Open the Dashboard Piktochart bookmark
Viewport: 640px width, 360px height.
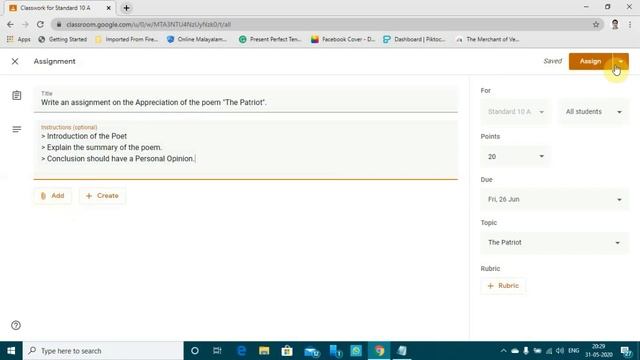pyautogui.click(x=414, y=39)
